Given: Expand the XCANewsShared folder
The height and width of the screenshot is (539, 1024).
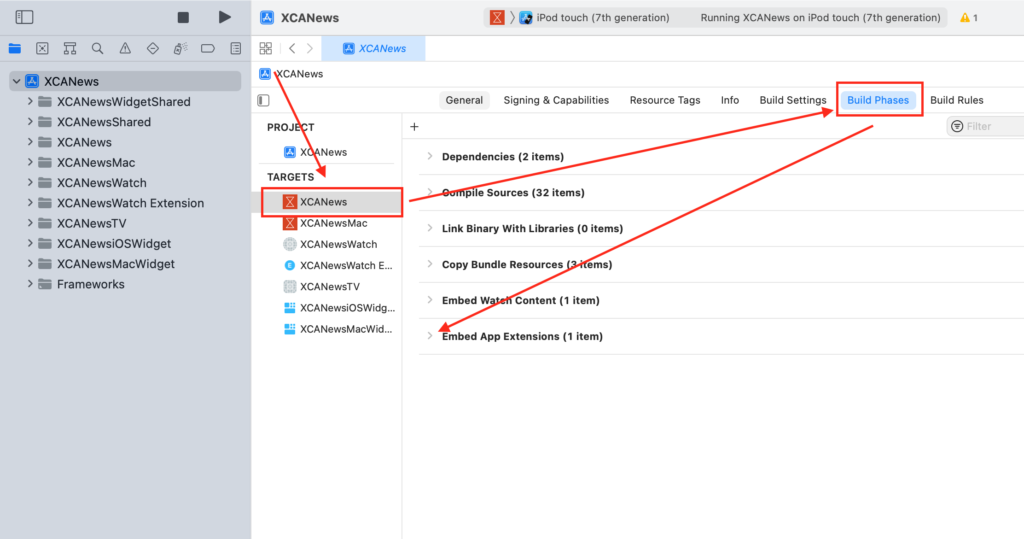Looking at the screenshot, I should point(30,122).
